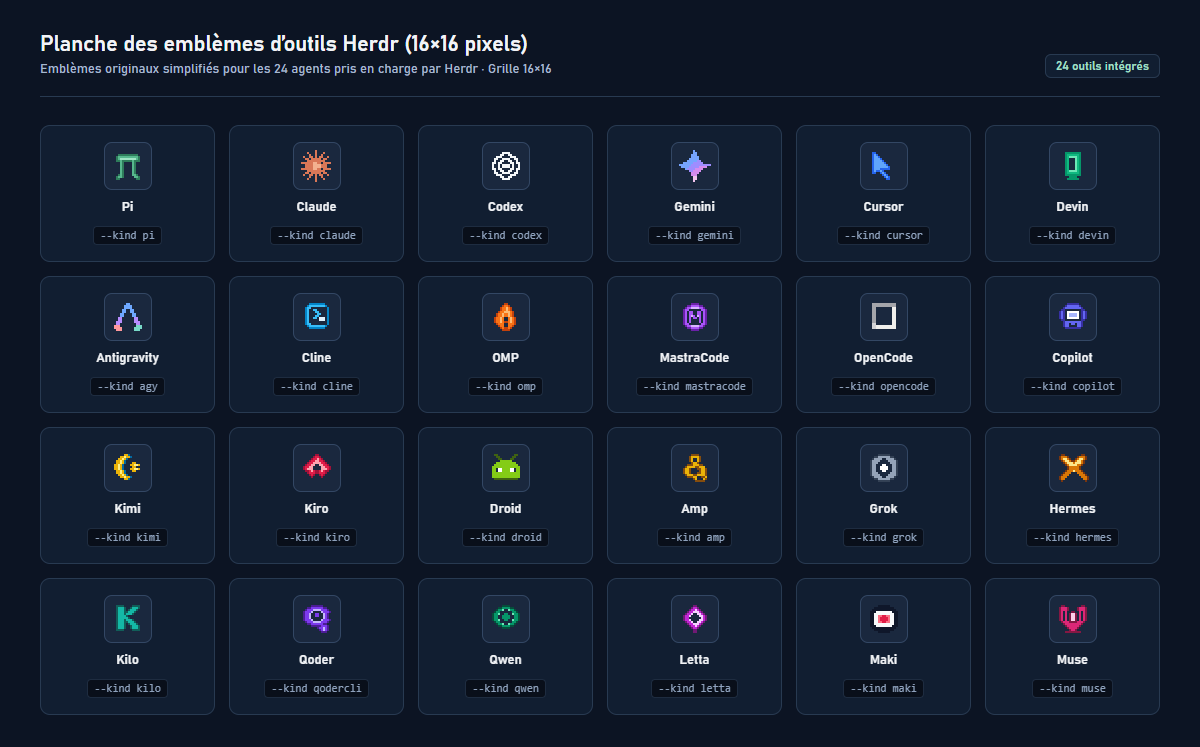Image resolution: width=1200 pixels, height=747 pixels.
Task: Click the "--kind agy" code chip
Action: coord(127,387)
